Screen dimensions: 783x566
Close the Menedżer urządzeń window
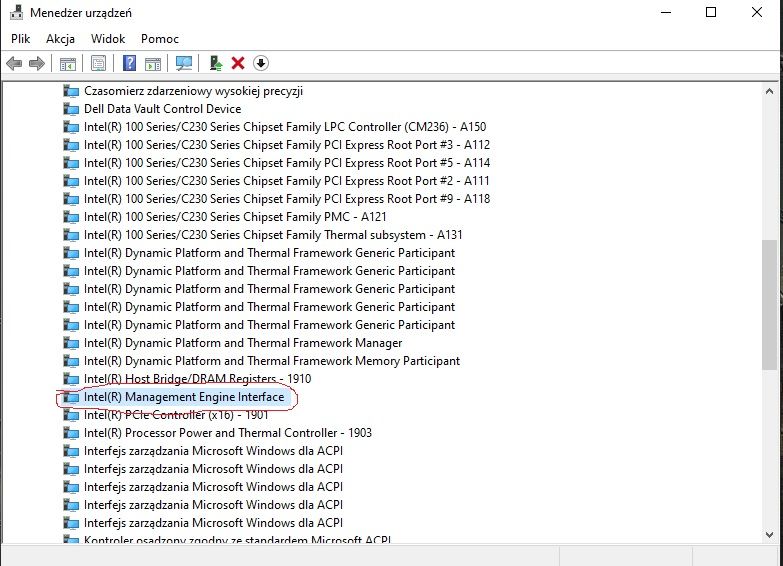(757, 12)
